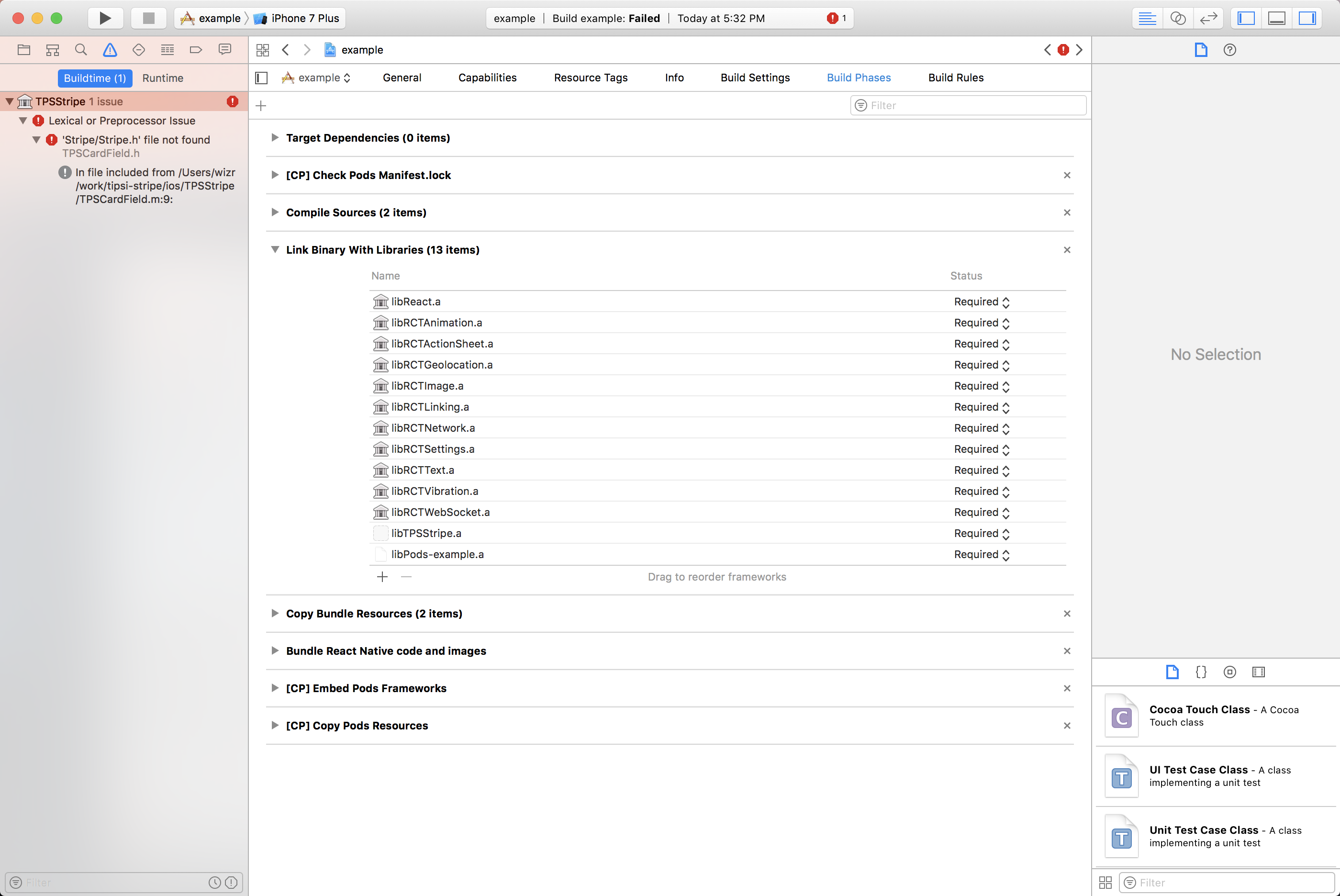The width and height of the screenshot is (1340, 896).
Task: Show the Code Snippet library
Action: 1201,672
